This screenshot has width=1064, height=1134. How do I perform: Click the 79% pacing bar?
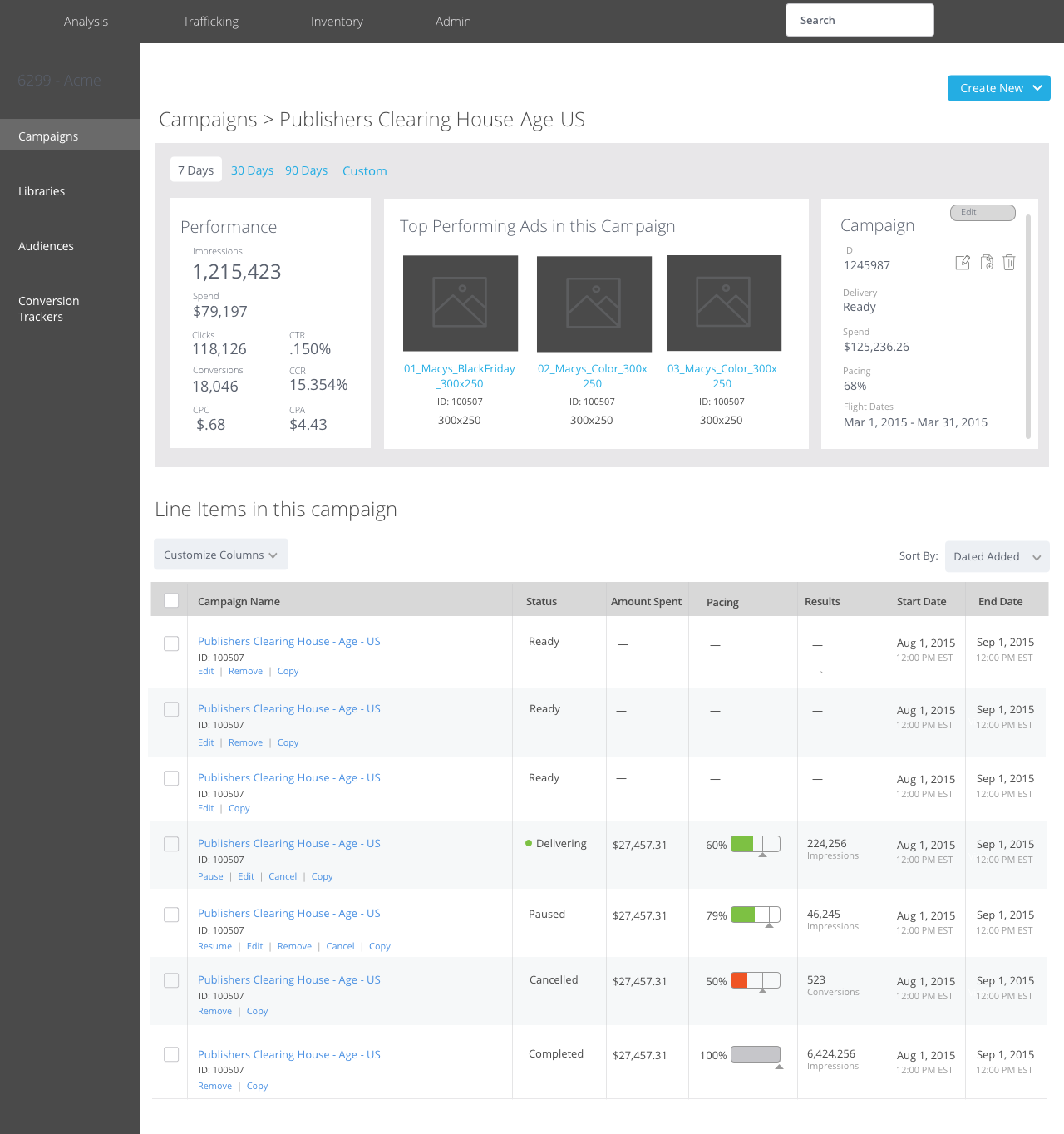coord(756,915)
